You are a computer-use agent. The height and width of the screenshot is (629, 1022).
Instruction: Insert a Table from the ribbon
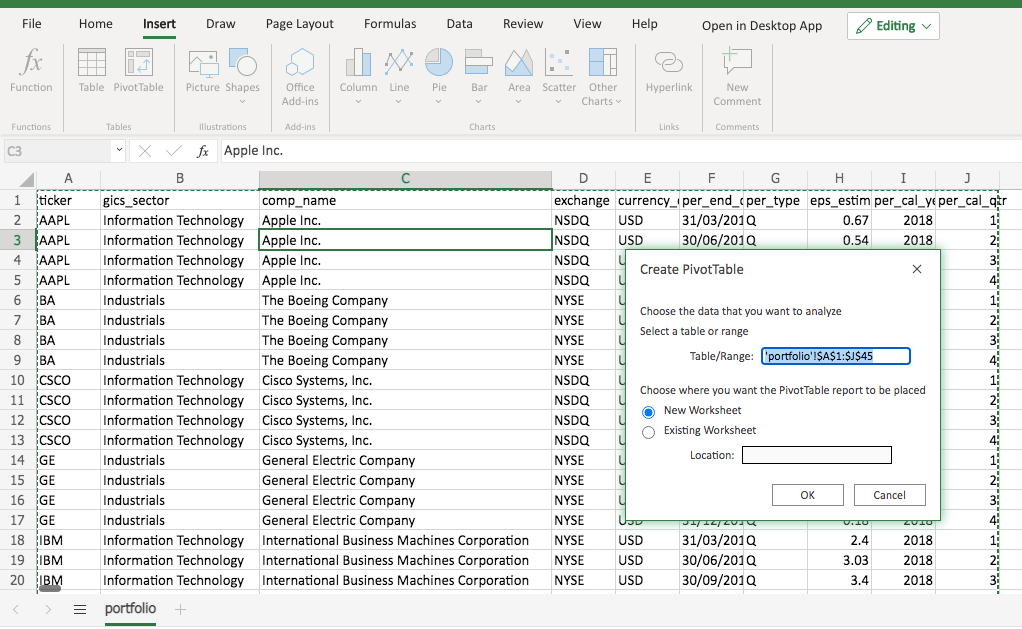click(x=91, y=71)
